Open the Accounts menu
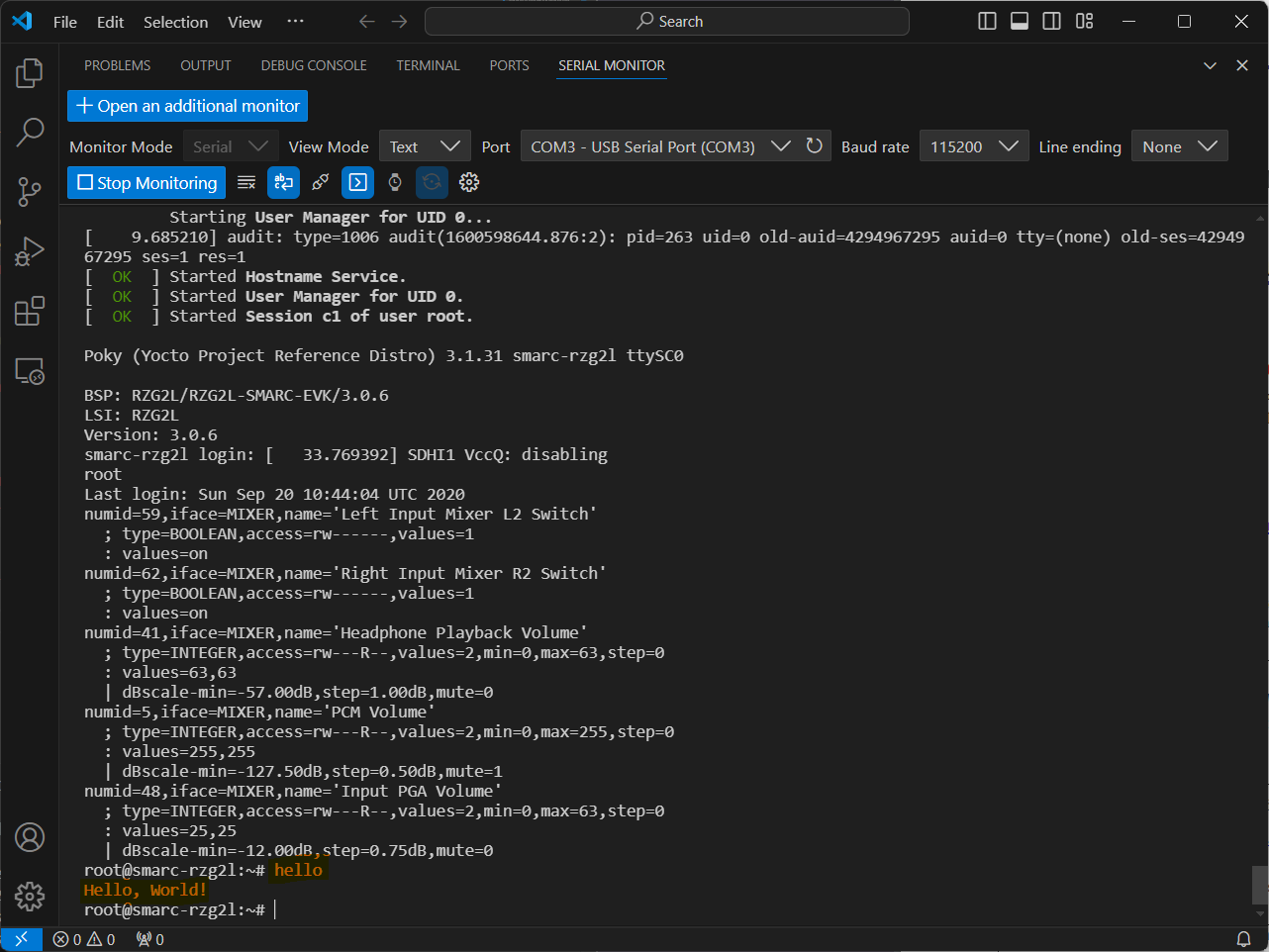The image size is (1269, 952). (x=30, y=837)
